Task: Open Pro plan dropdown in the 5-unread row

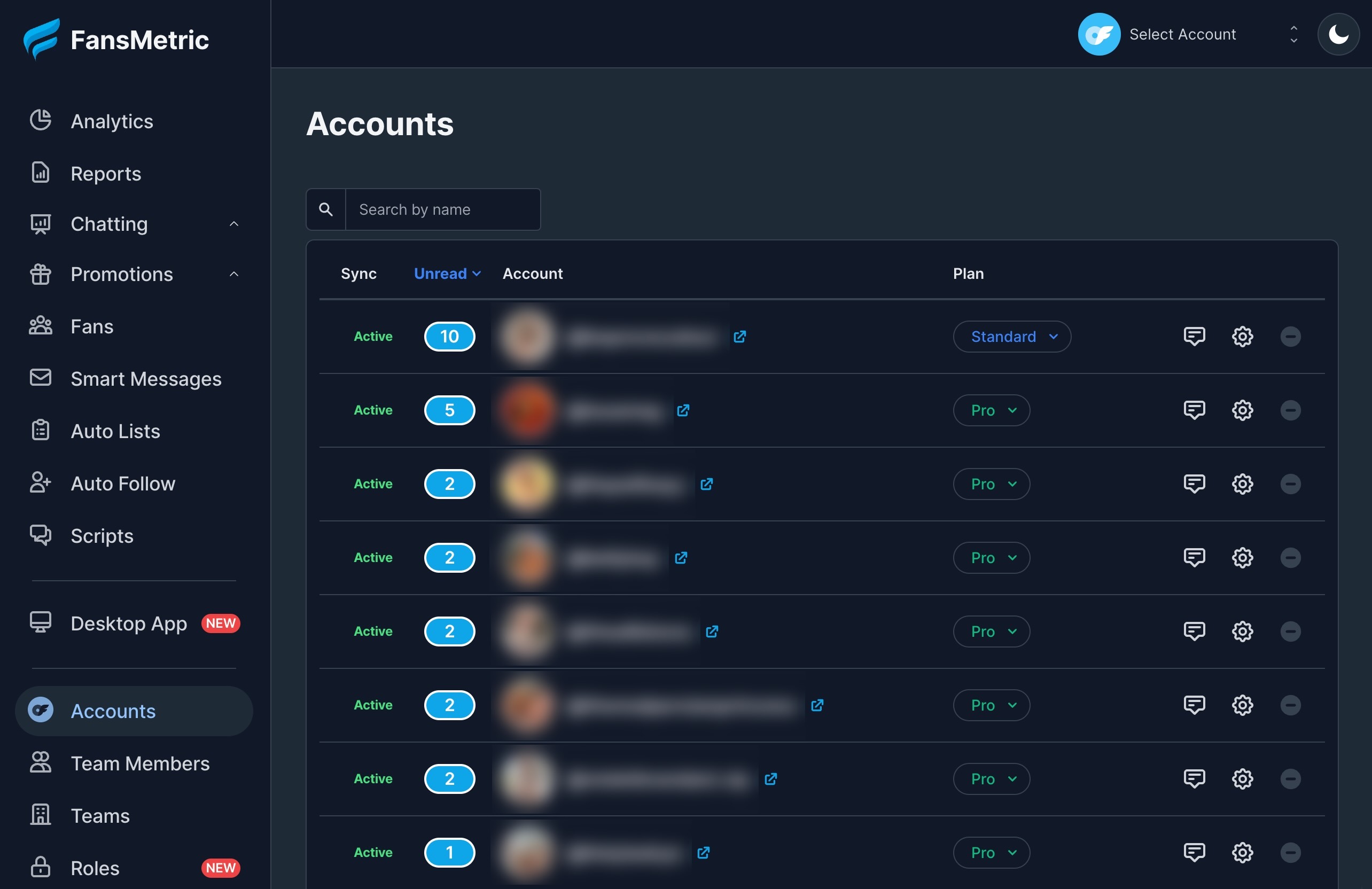Action: tap(991, 410)
